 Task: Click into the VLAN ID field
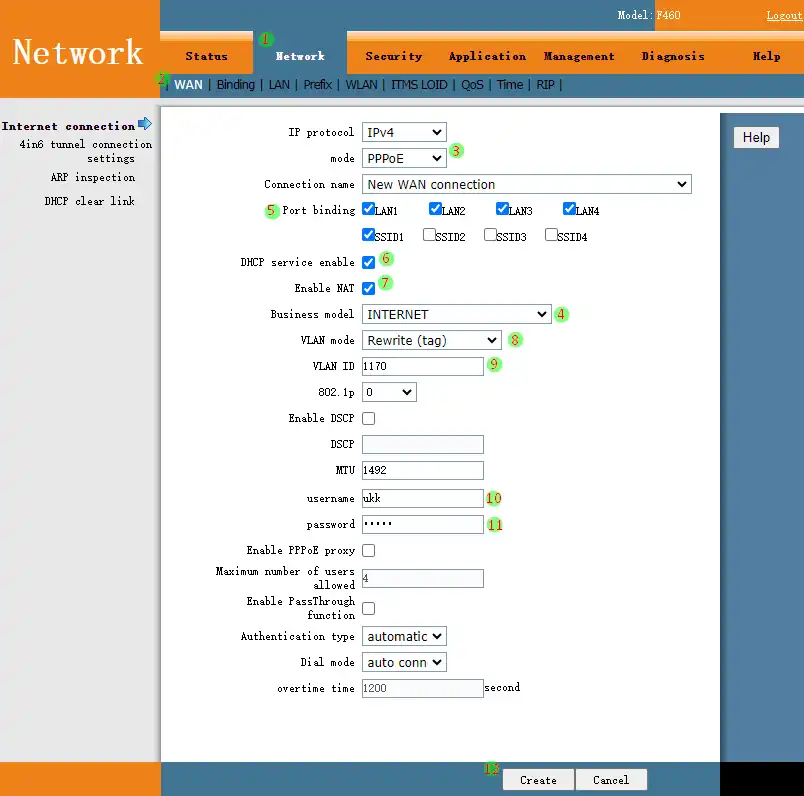point(423,366)
